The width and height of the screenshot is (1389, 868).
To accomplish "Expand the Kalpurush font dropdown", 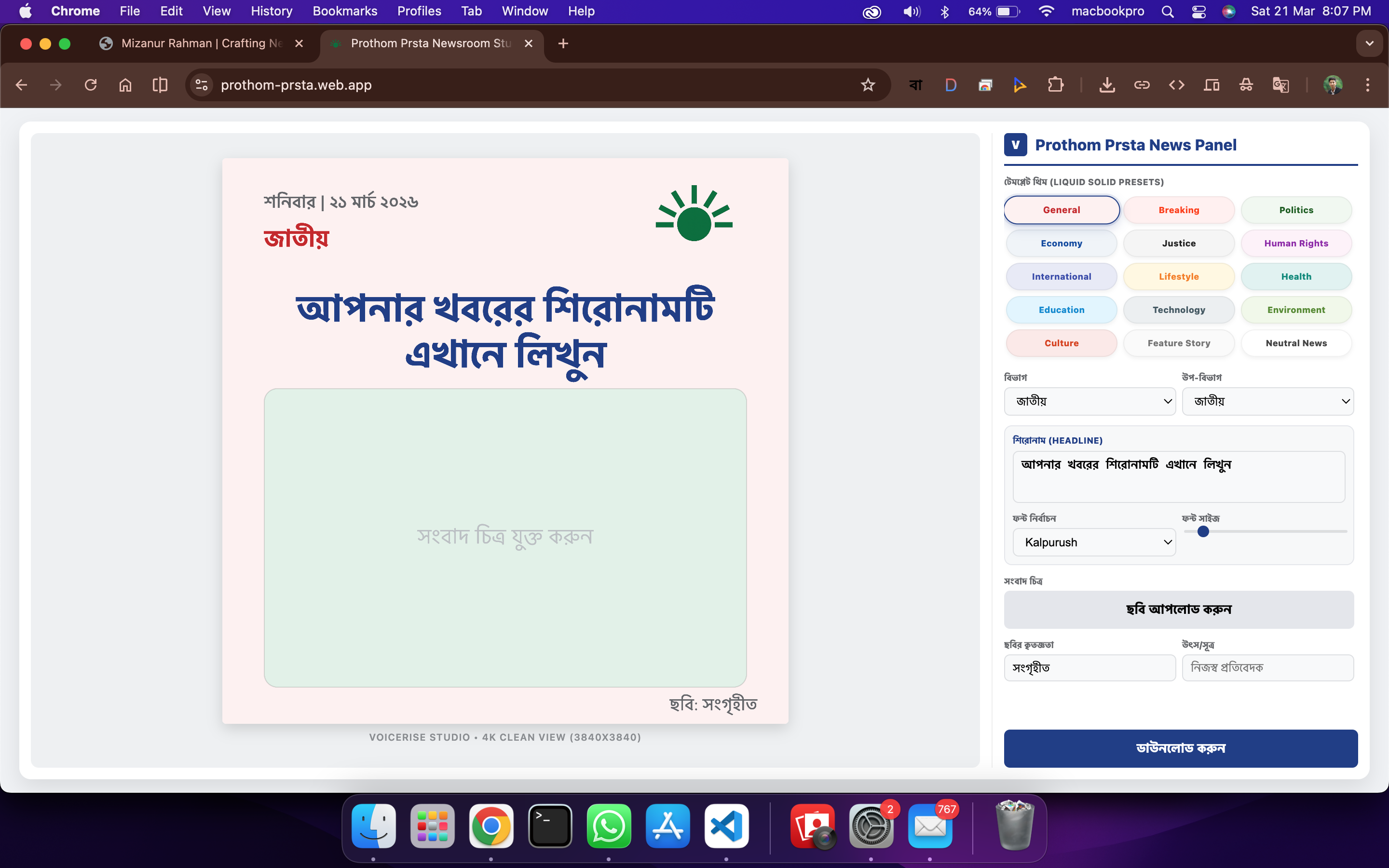I will click(x=1094, y=542).
